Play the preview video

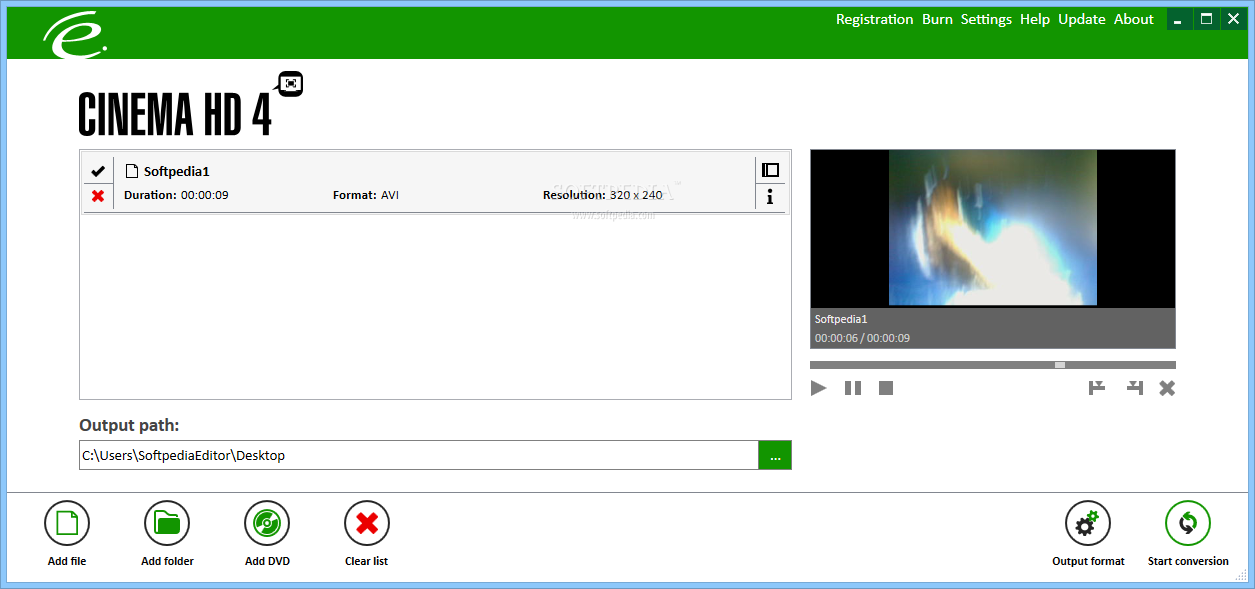[819, 388]
